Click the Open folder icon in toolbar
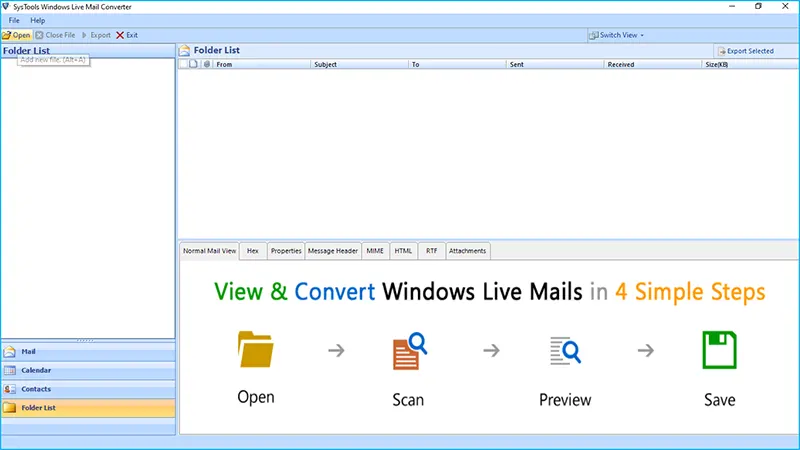This screenshot has width=800, height=450. pyautogui.click(x=7, y=35)
